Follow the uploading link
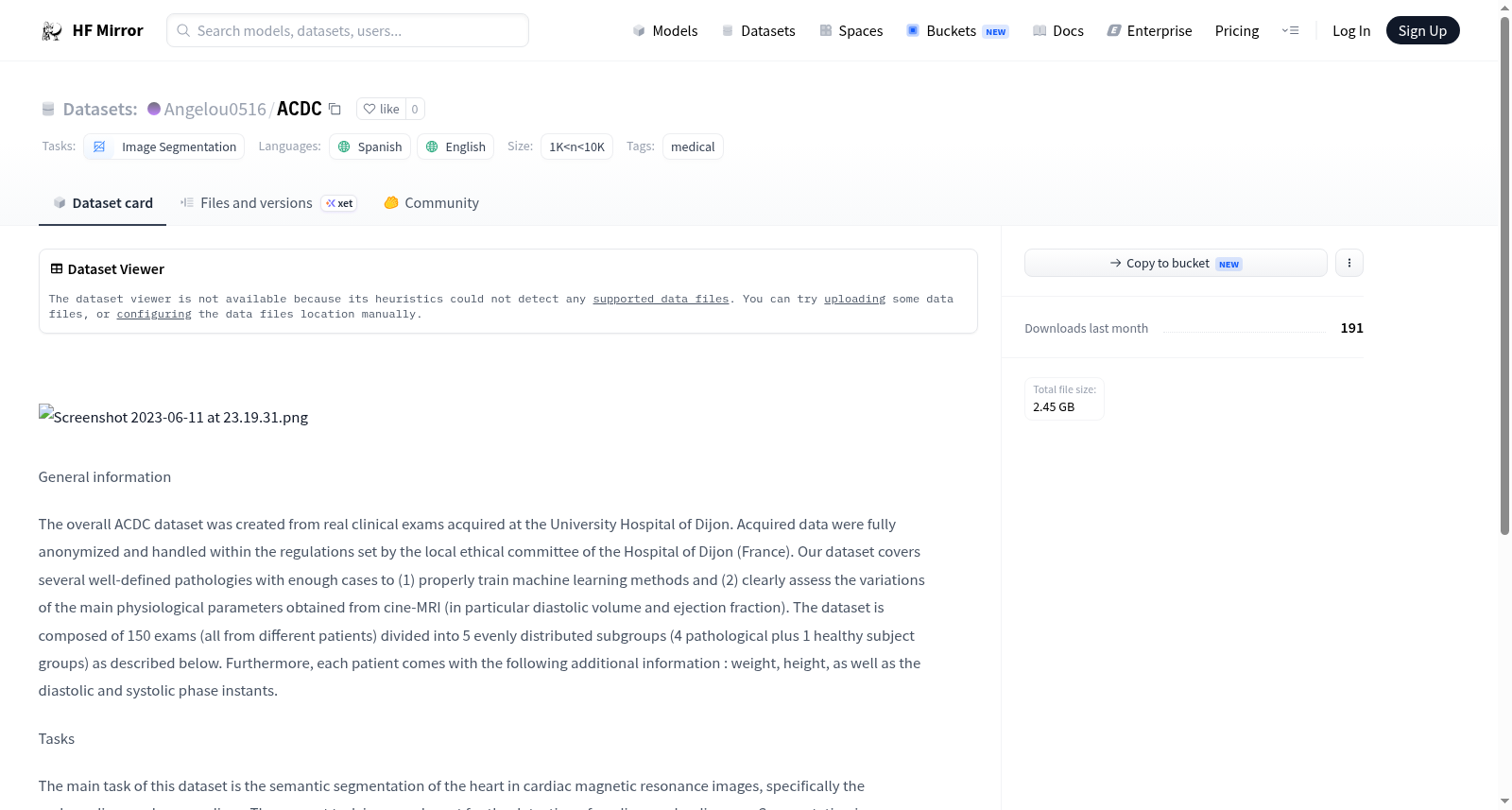1512x810 pixels. (x=854, y=299)
